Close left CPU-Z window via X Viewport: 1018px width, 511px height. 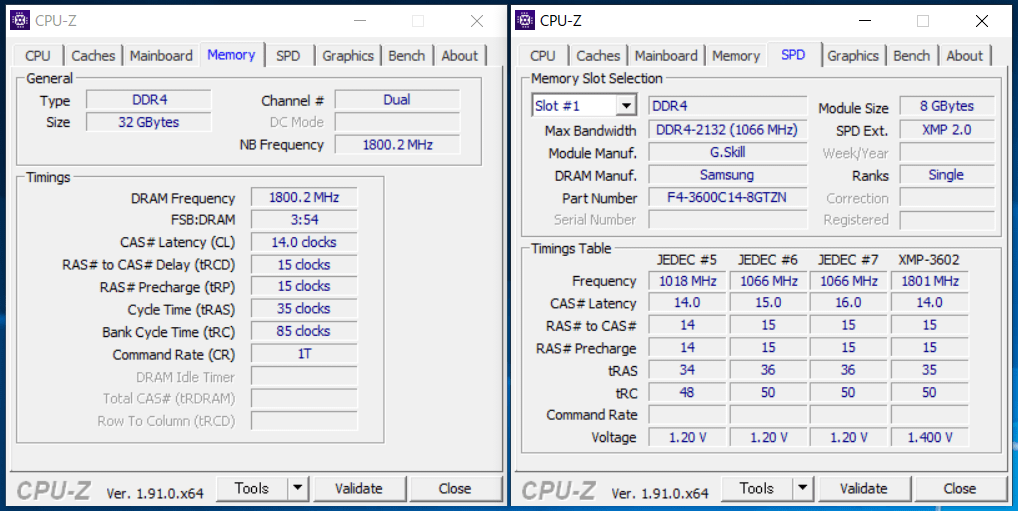477,21
